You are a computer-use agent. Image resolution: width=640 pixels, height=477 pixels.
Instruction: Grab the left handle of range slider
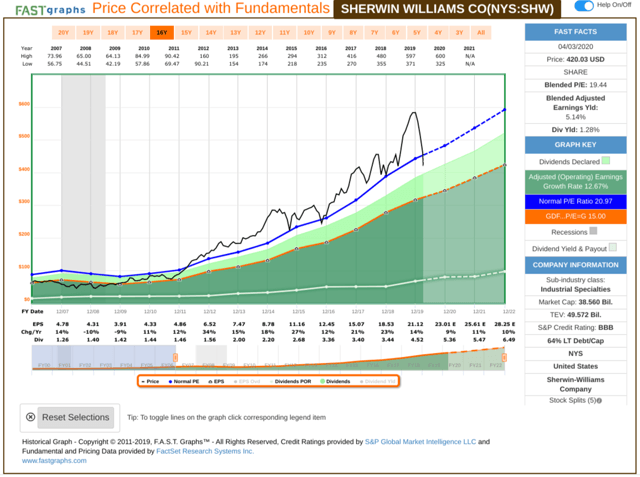[175, 357]
